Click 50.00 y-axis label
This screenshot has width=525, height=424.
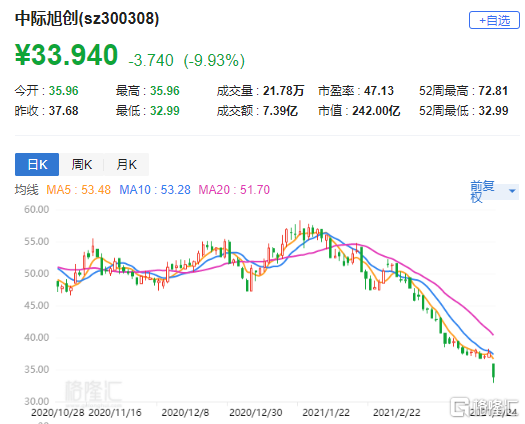pos(36,274)
